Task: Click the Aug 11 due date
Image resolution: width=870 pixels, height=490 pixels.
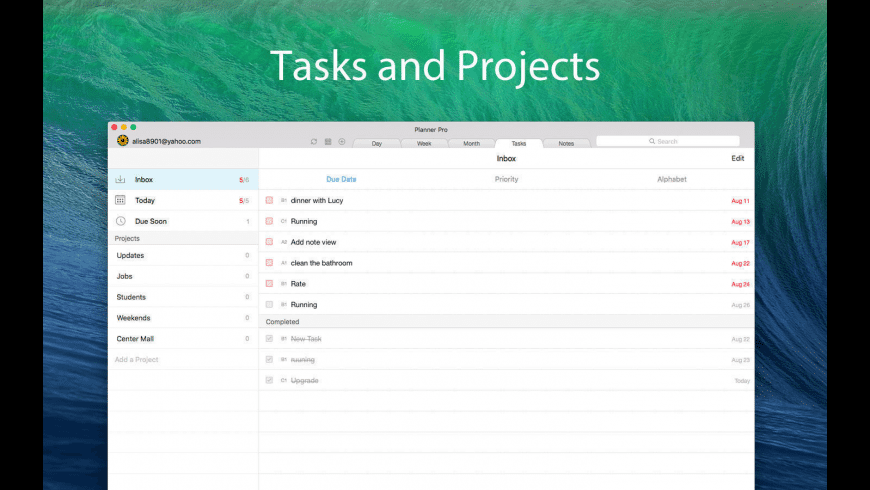Action: click(740, 201)
